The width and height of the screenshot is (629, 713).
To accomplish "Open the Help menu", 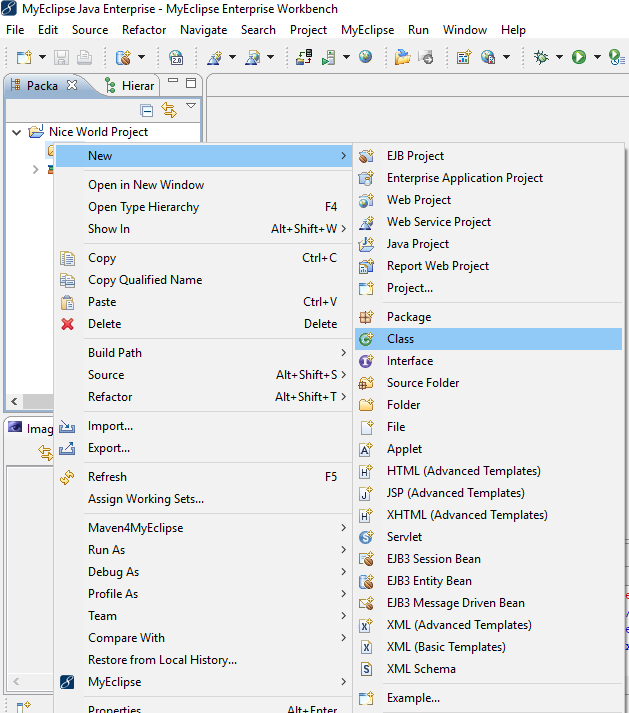I will pyautogui.click(x=513, y=30).
